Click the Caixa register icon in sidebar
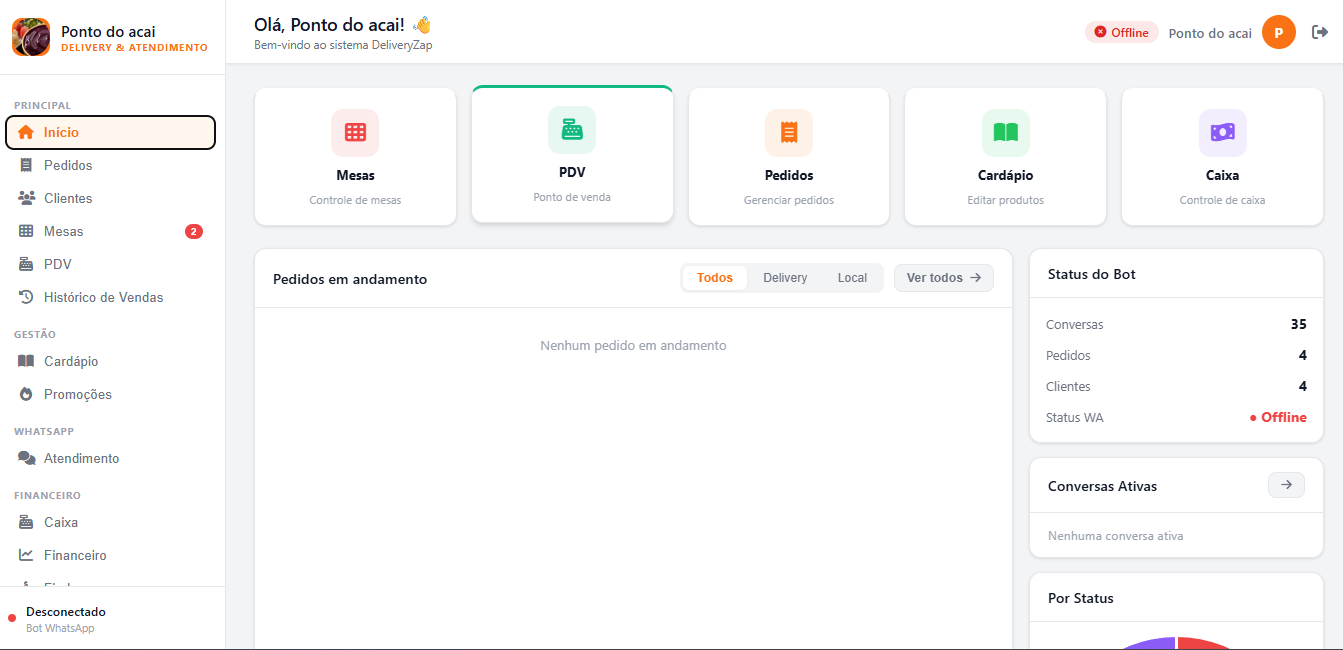1343x650 pixels. click(26, 522)
